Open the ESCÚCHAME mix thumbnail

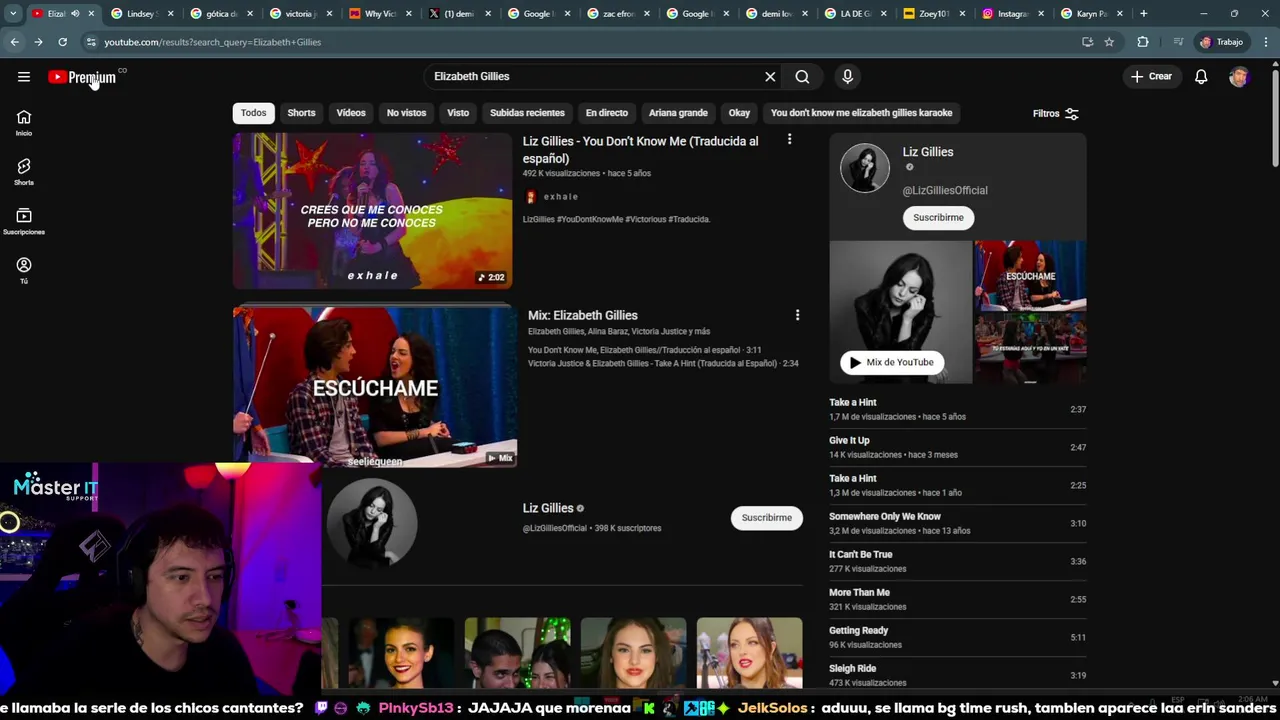pos(375,387)
